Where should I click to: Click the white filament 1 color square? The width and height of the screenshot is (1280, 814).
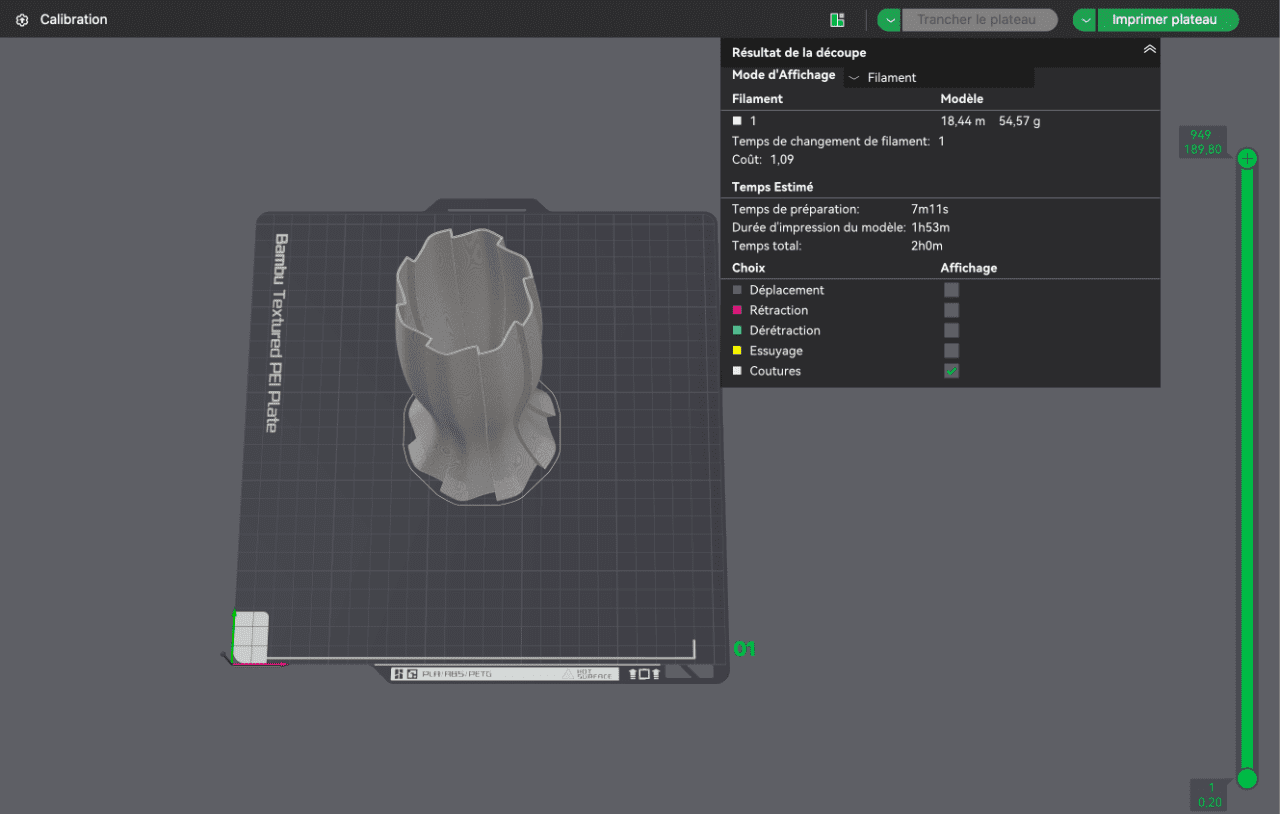[x=737, y=121]
